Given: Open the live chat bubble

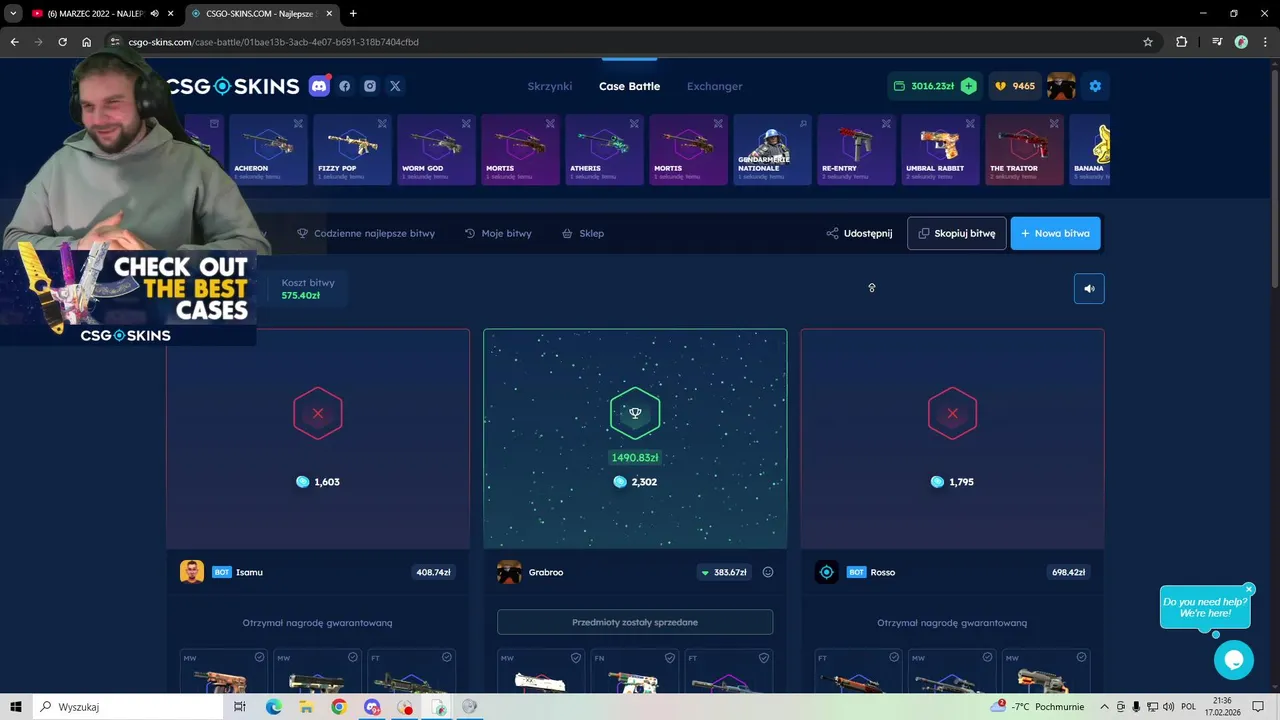Looking at the screenshot, I should tap(1234, 660).
